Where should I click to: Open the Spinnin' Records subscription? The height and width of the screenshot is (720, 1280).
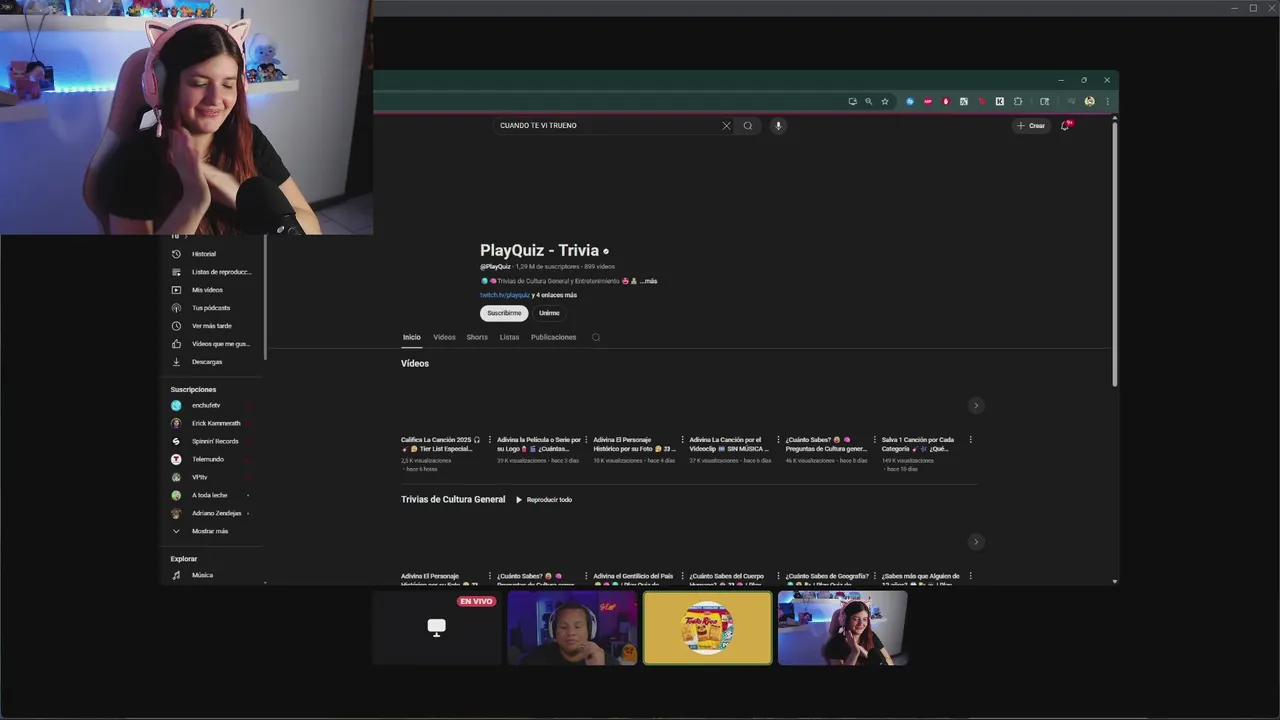(x=212, y=441)
